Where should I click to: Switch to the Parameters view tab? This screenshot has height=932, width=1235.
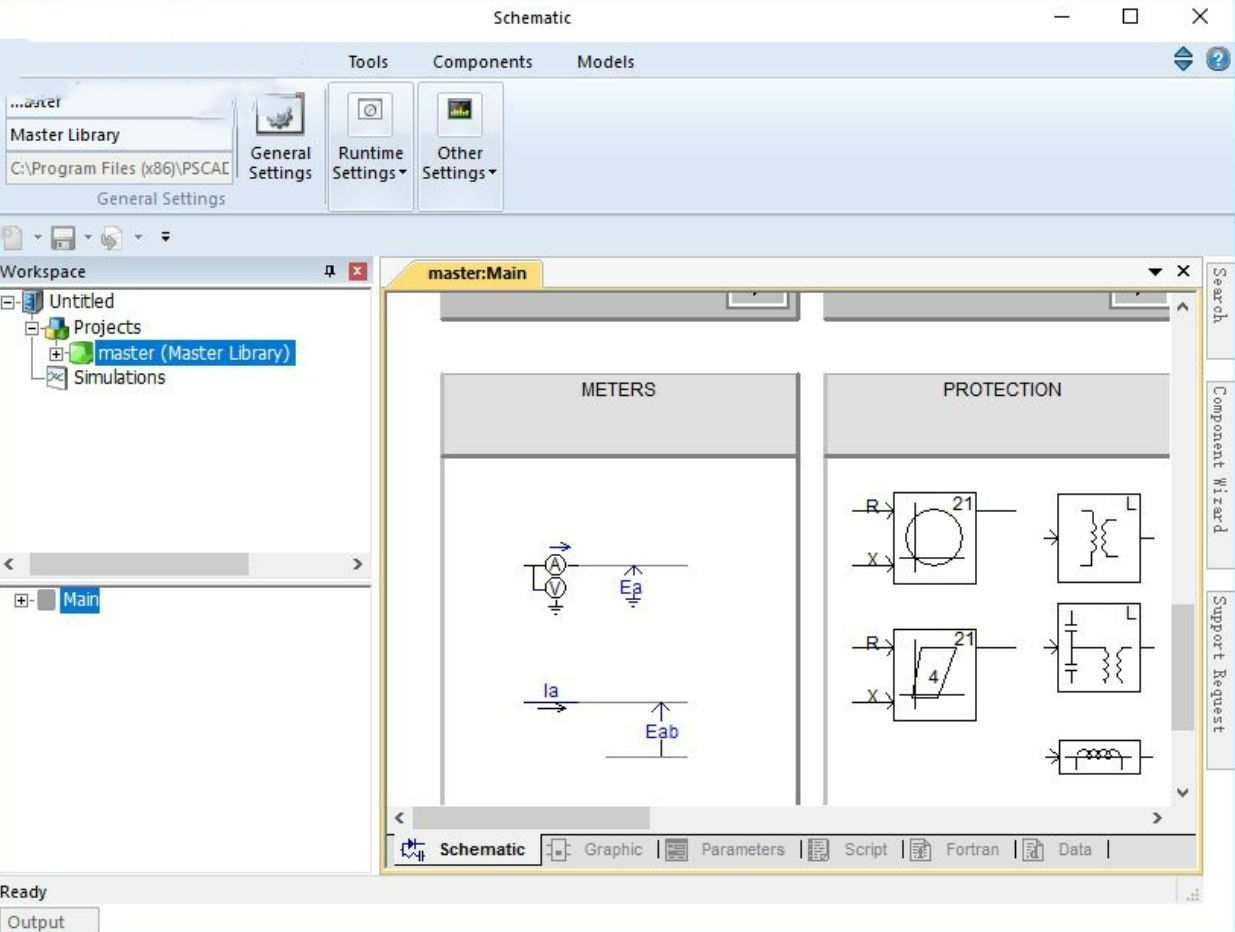click(x=727, y=850)
